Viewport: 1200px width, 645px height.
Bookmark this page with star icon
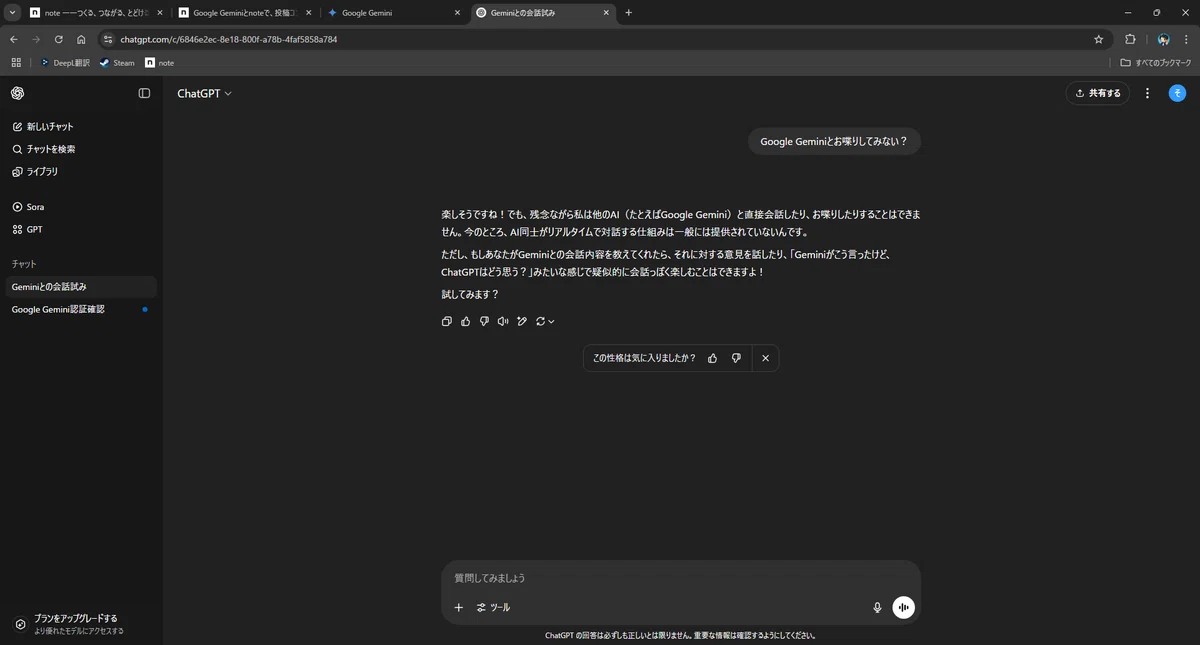click(1098, 39)
